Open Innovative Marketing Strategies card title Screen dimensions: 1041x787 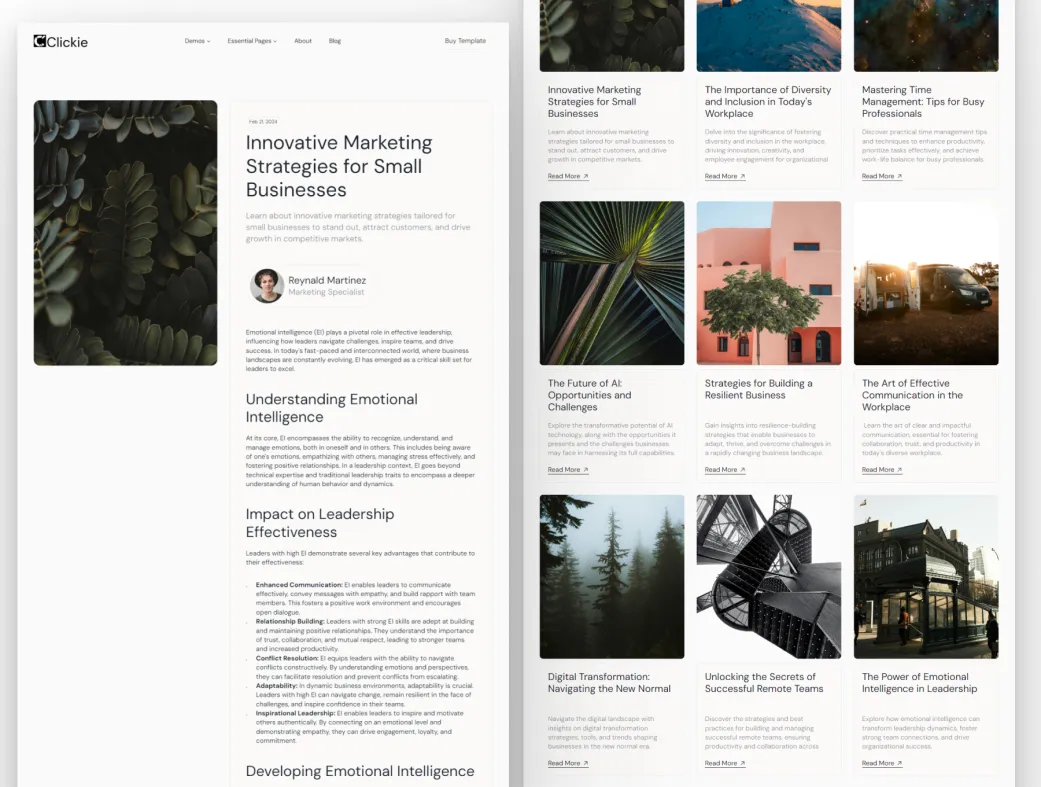[594, 102]
